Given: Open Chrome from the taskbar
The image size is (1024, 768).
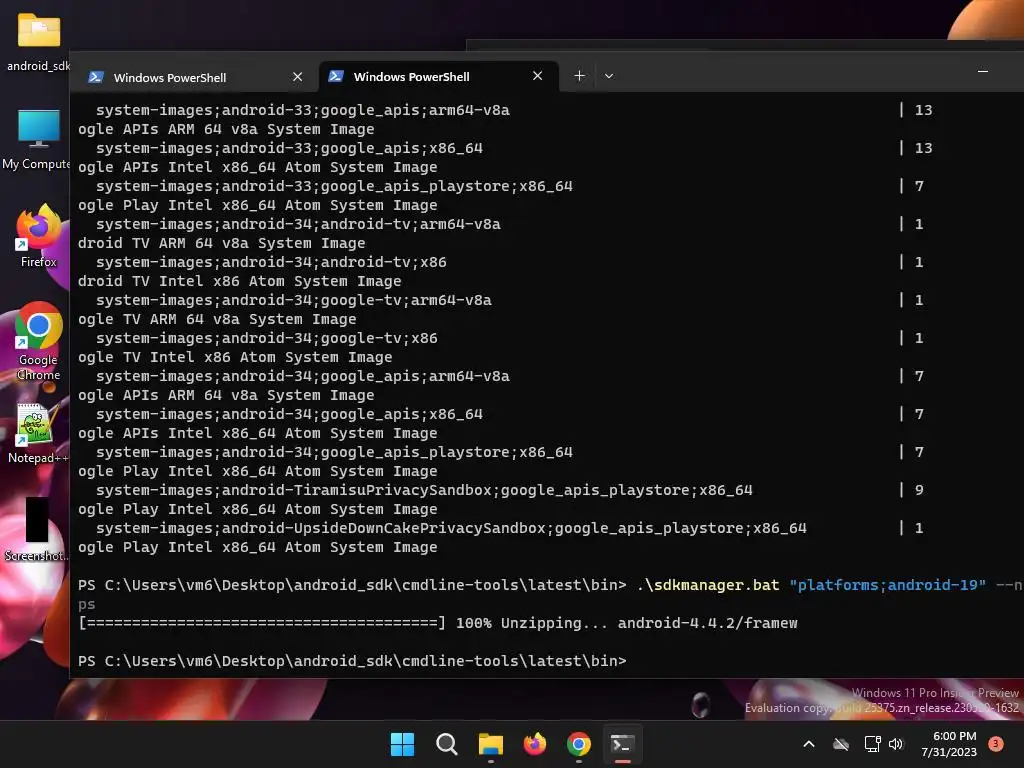Looking at the screenshot, I should coord(579,744).
